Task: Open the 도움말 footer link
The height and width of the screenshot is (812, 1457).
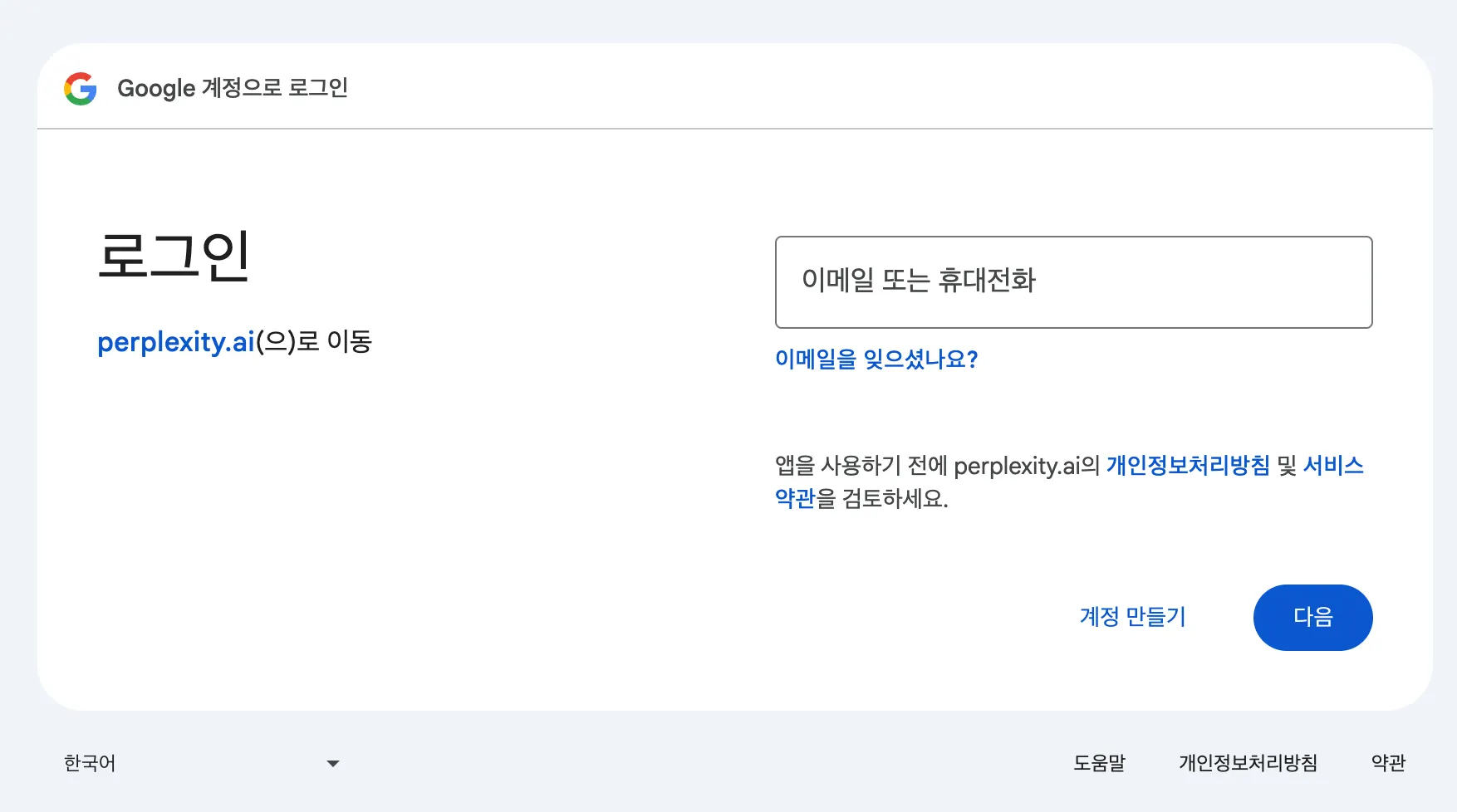Action: pyautogui.click(x=1099, y=763)
